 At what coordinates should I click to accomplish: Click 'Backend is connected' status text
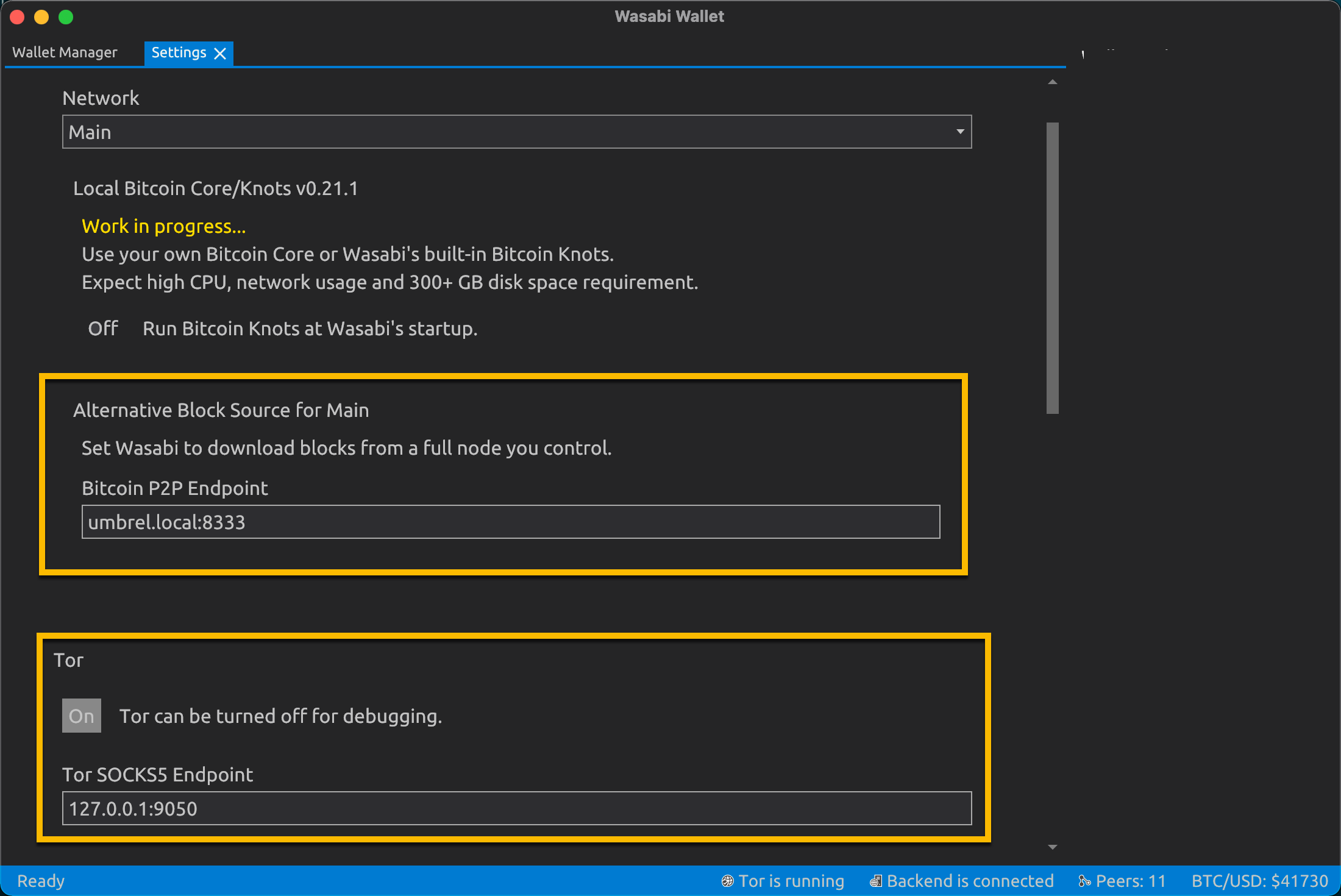point(970,881)
